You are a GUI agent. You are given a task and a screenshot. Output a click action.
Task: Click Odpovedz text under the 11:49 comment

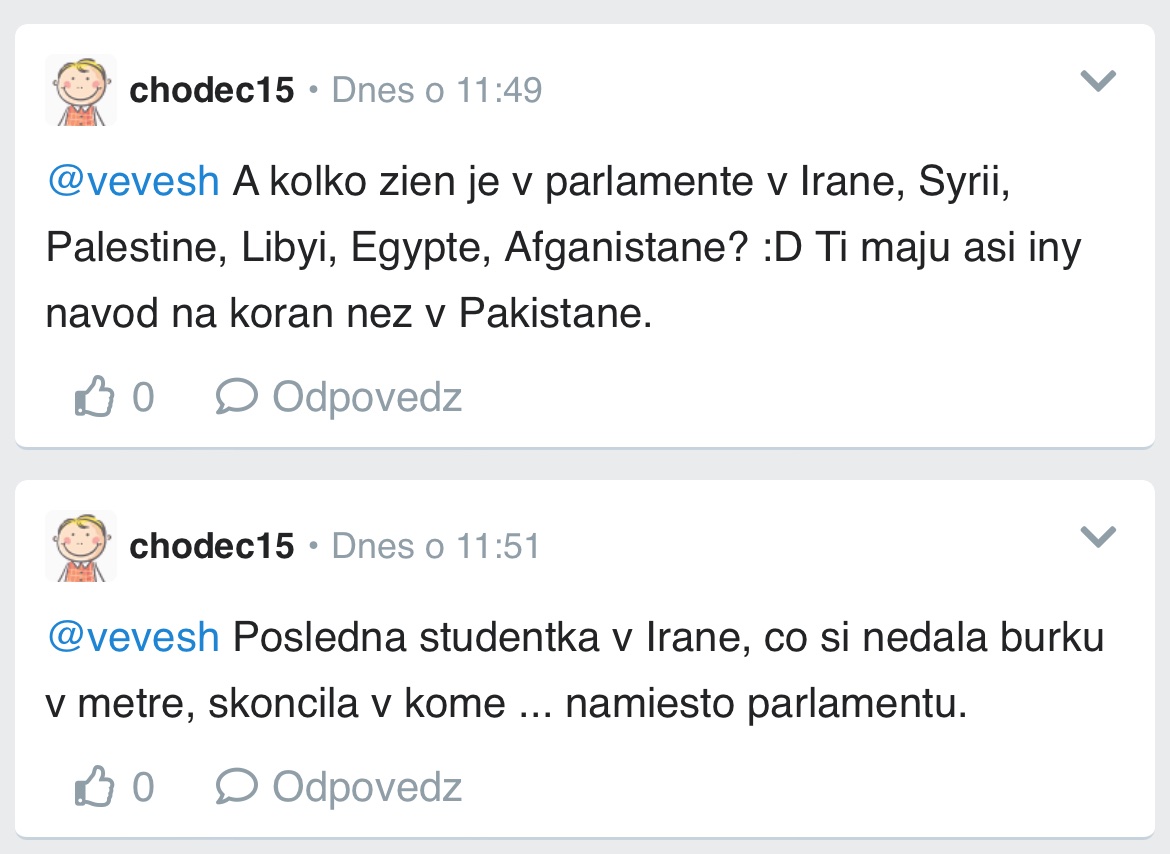[x=367, y=398]
